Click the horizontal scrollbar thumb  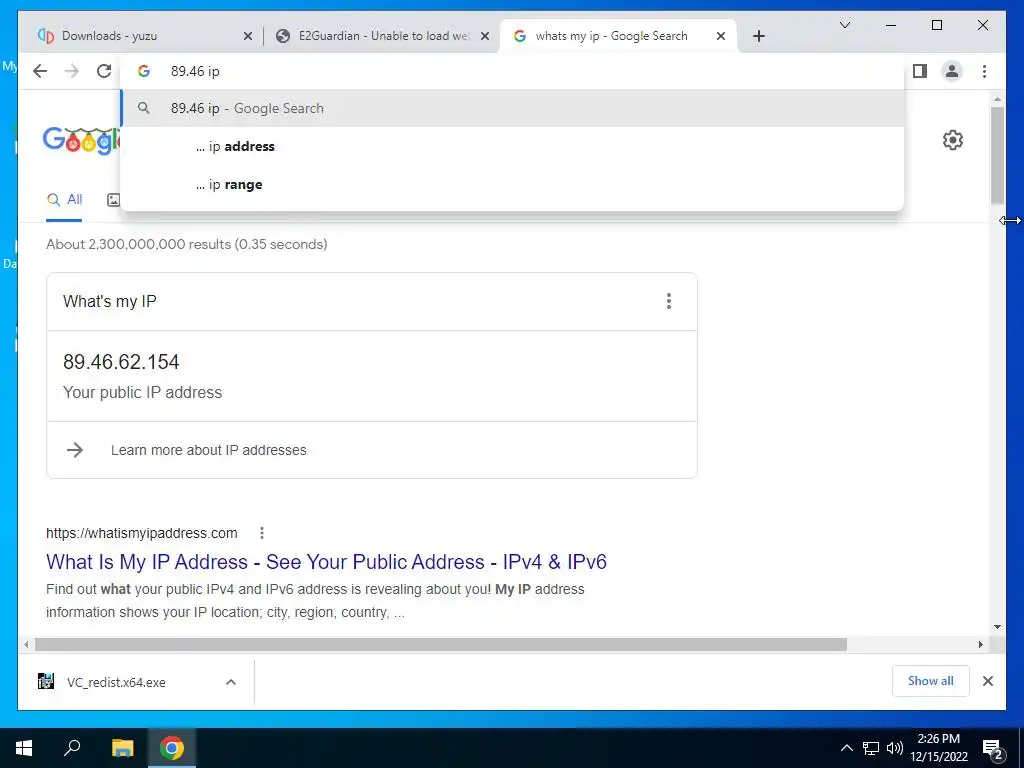(x=441, y=645)
